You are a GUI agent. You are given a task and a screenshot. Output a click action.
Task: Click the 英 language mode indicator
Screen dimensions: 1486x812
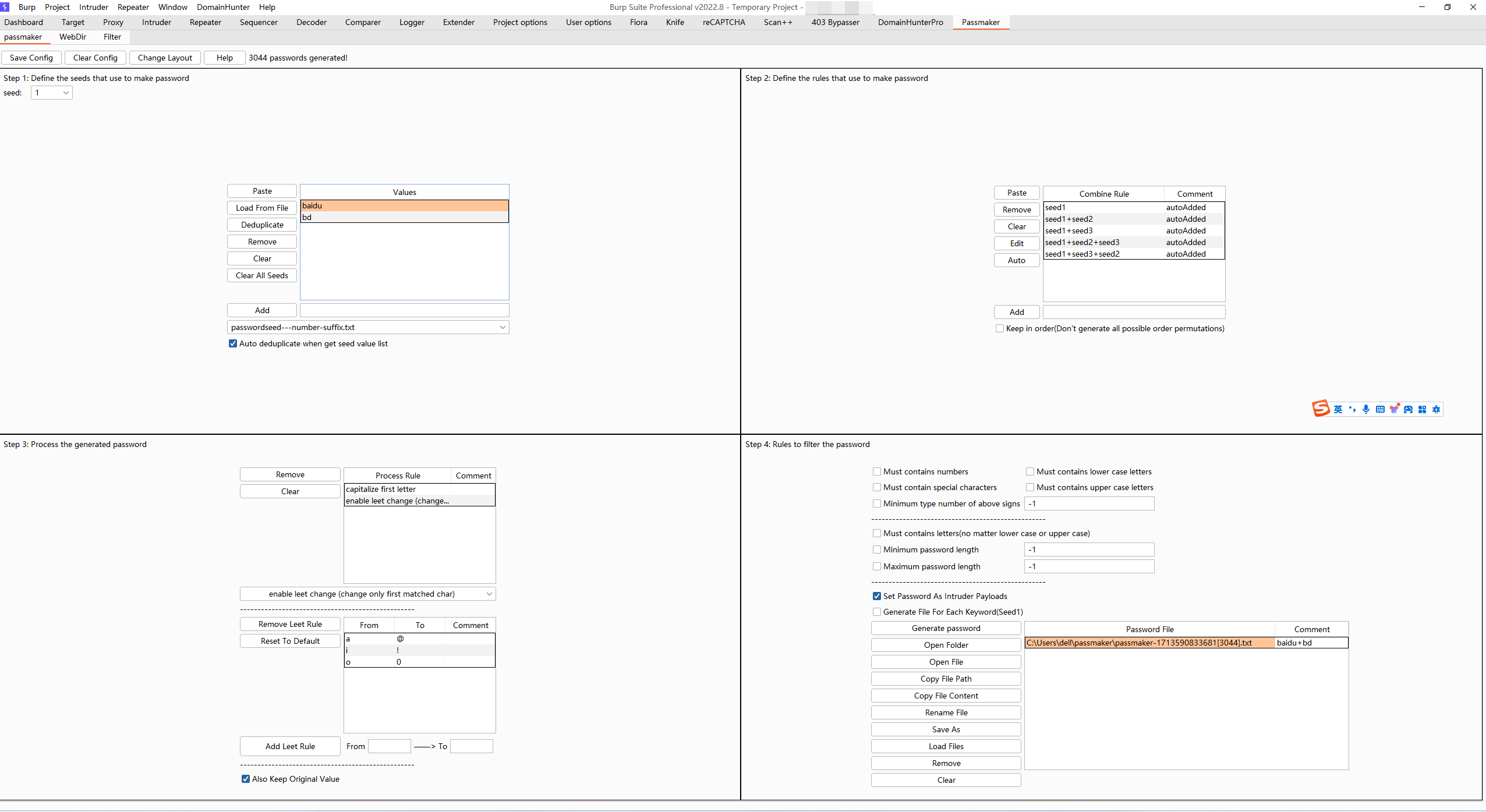coord(1338,409)
